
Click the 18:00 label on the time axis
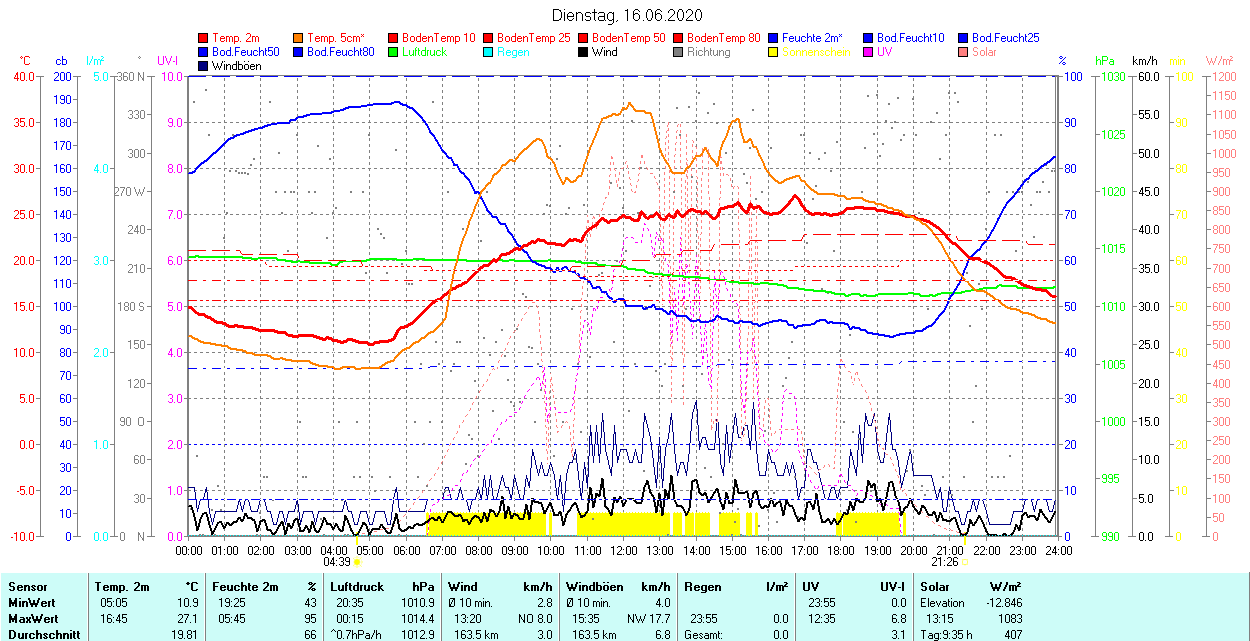(x=841, y=549)
